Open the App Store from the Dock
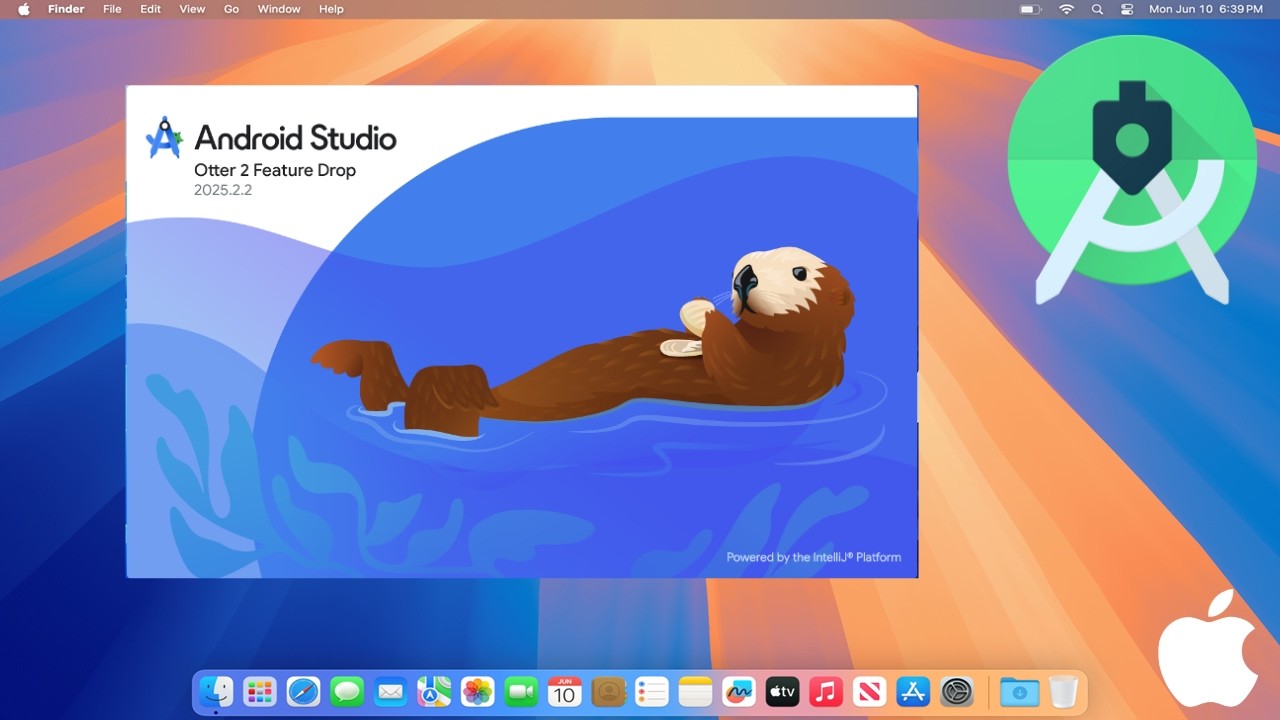Image resolution: width=1280 pixels, height=720 pixels. pyautogui.click(x=913, y=691)
